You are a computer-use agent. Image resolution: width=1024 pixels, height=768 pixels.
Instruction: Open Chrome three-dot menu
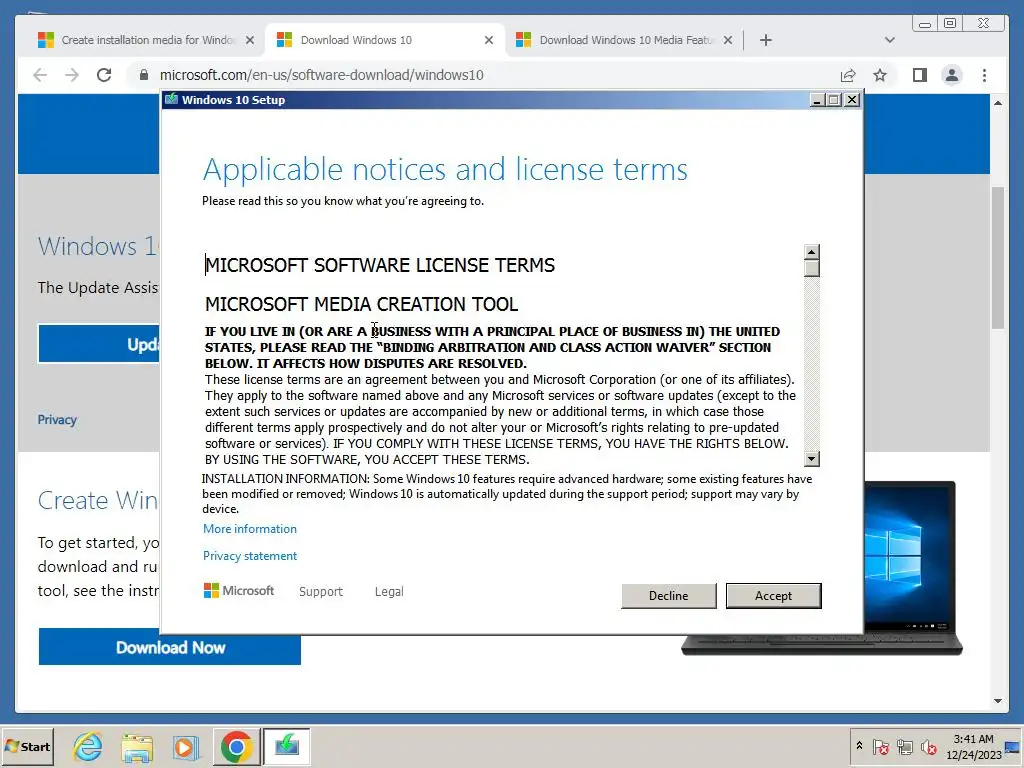coord(984,75)
